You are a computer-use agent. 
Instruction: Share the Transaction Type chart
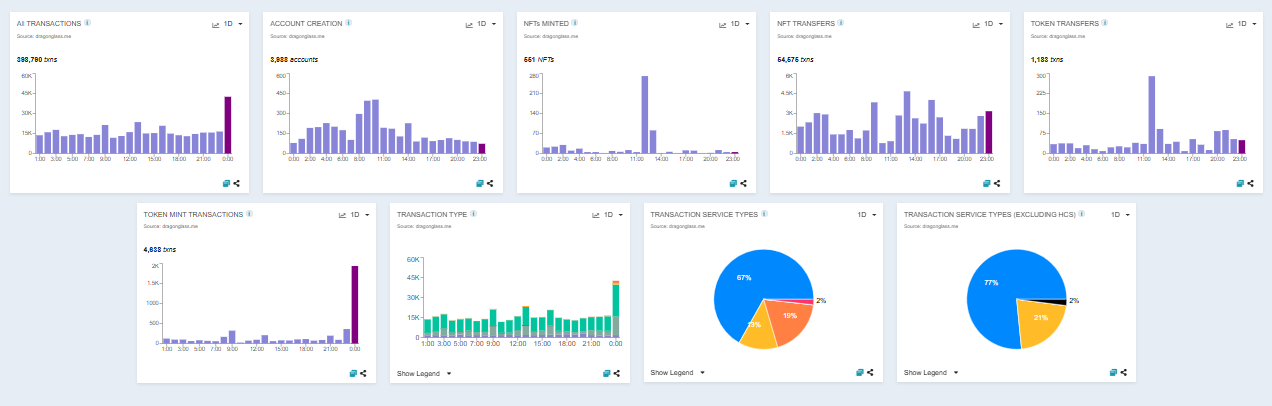(617, 373)
